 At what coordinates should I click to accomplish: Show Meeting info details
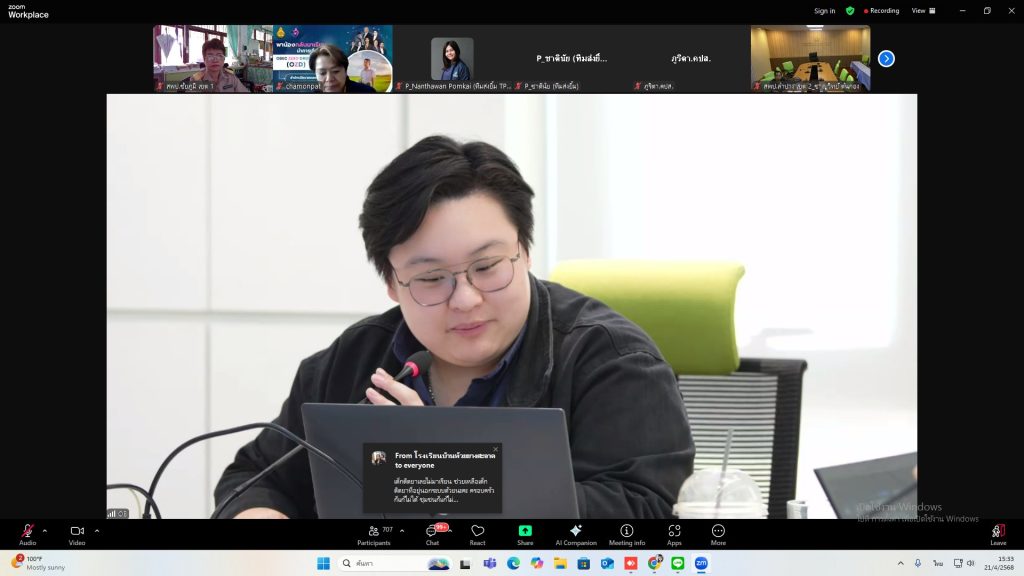click(627, 534)
